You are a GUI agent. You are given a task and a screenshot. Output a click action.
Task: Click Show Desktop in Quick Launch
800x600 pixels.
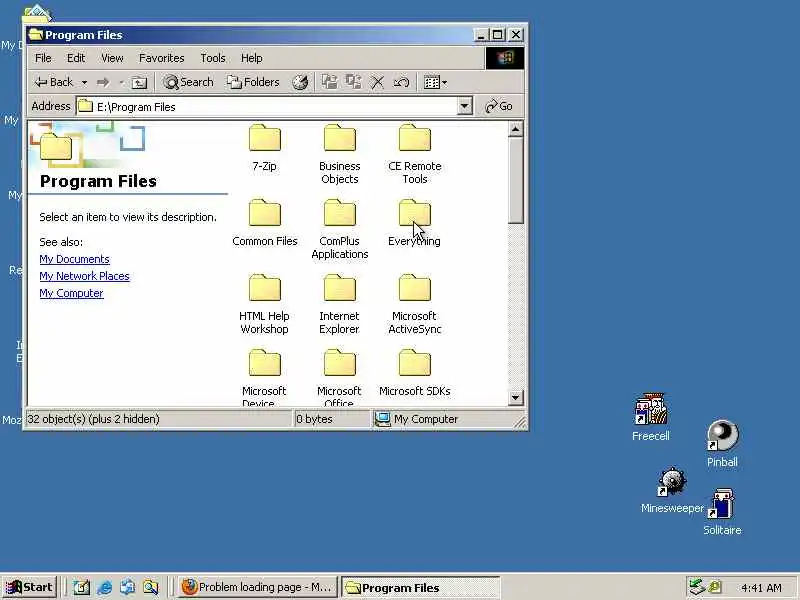click(x=81, y=587)
